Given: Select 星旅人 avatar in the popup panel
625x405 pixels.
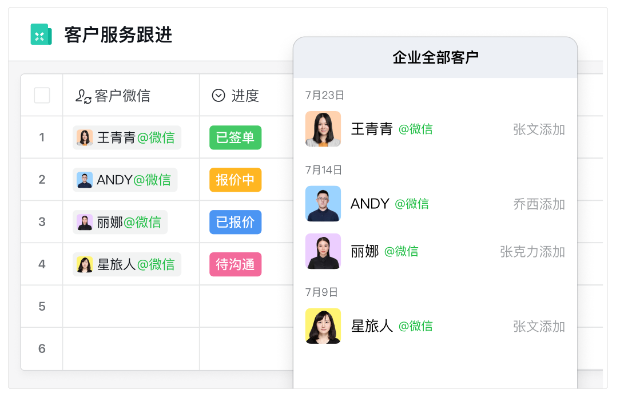Looking at the screenshot, I should coord(323,326).
